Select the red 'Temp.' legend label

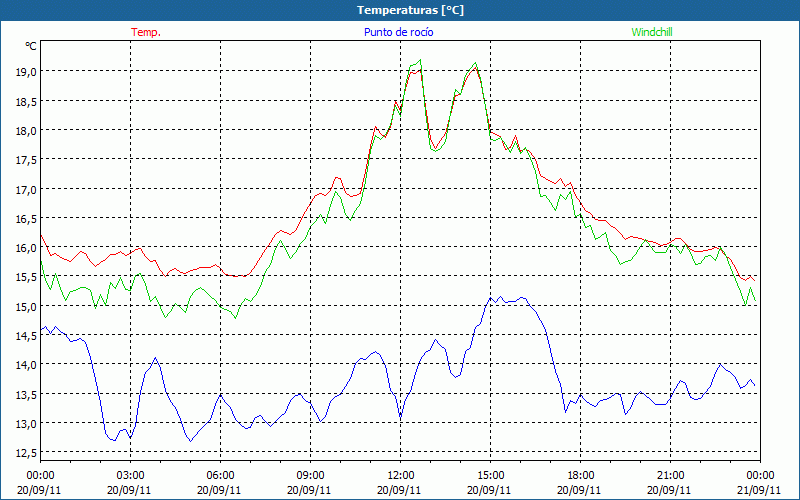coord(146,32)
